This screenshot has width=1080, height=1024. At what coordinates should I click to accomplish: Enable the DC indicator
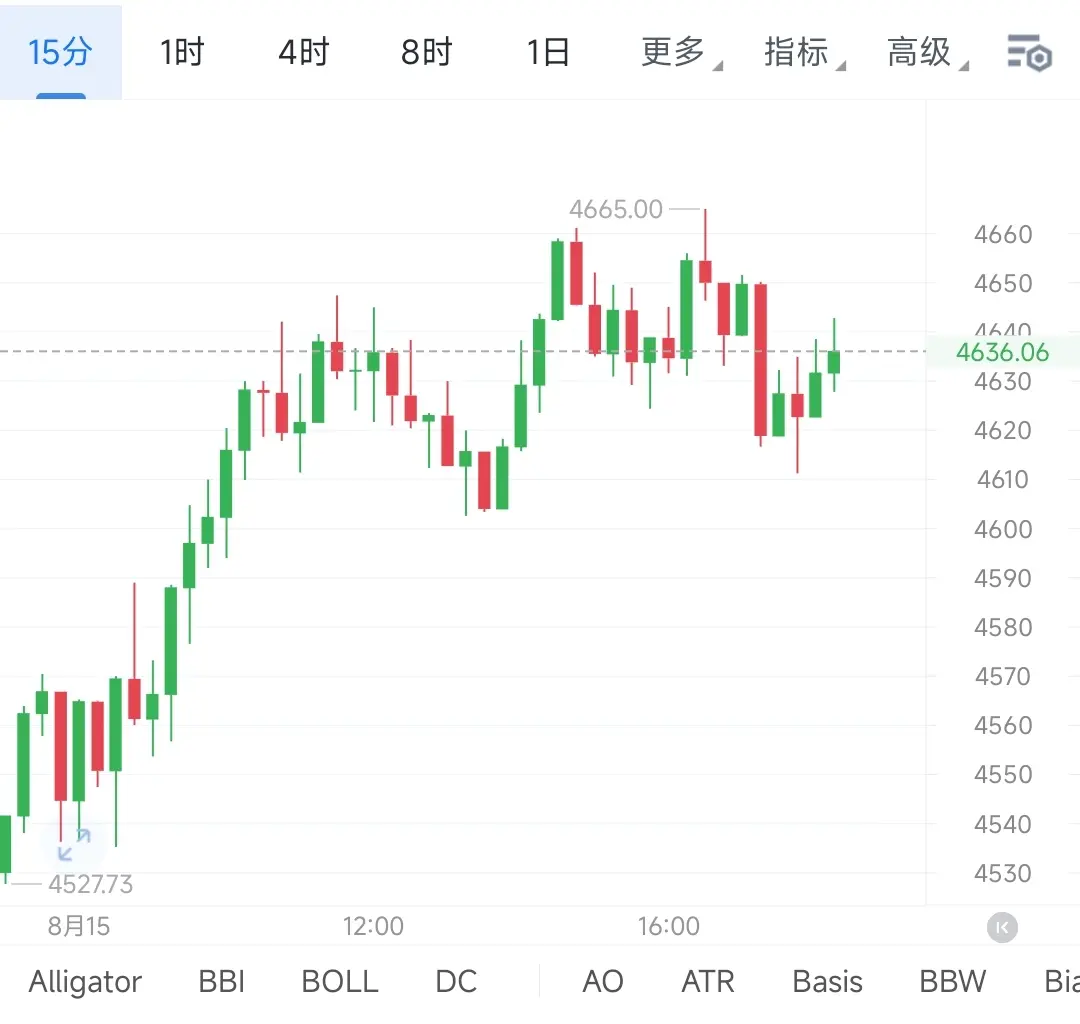point(456,981)
